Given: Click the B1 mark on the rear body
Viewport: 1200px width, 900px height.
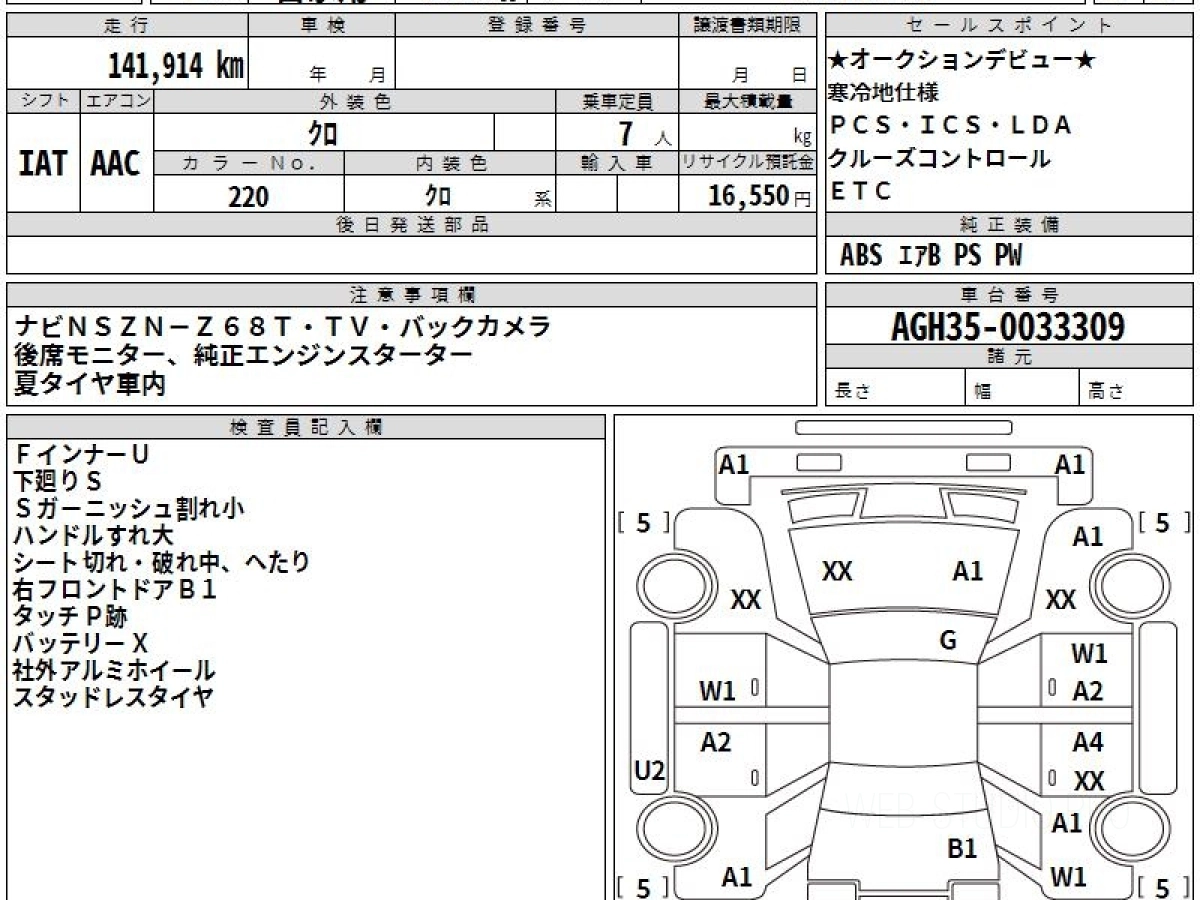Looking at the screenshot, I should [x=962, y=849].
